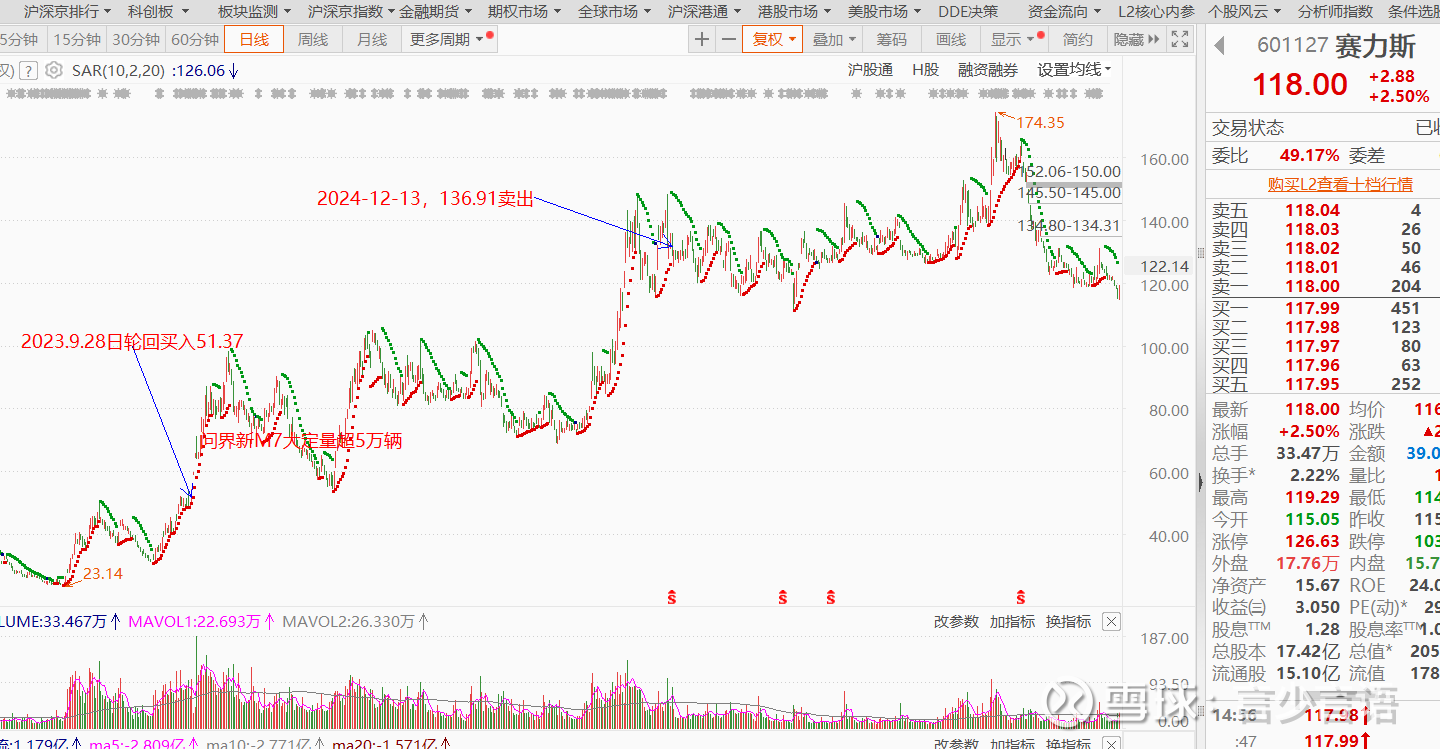Click 改参数 in the volume panel
Screen dimensions: 1440x749
click(956, 622)
